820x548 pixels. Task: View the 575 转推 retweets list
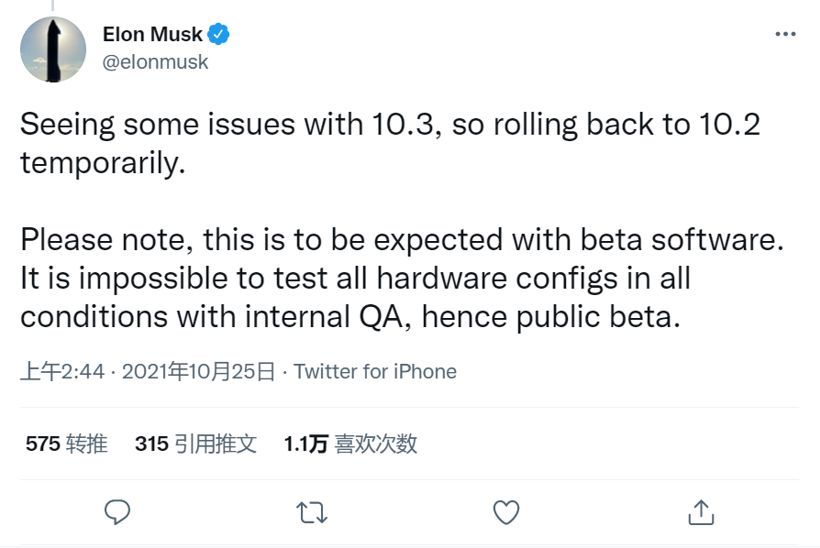(x=66, y=444)
